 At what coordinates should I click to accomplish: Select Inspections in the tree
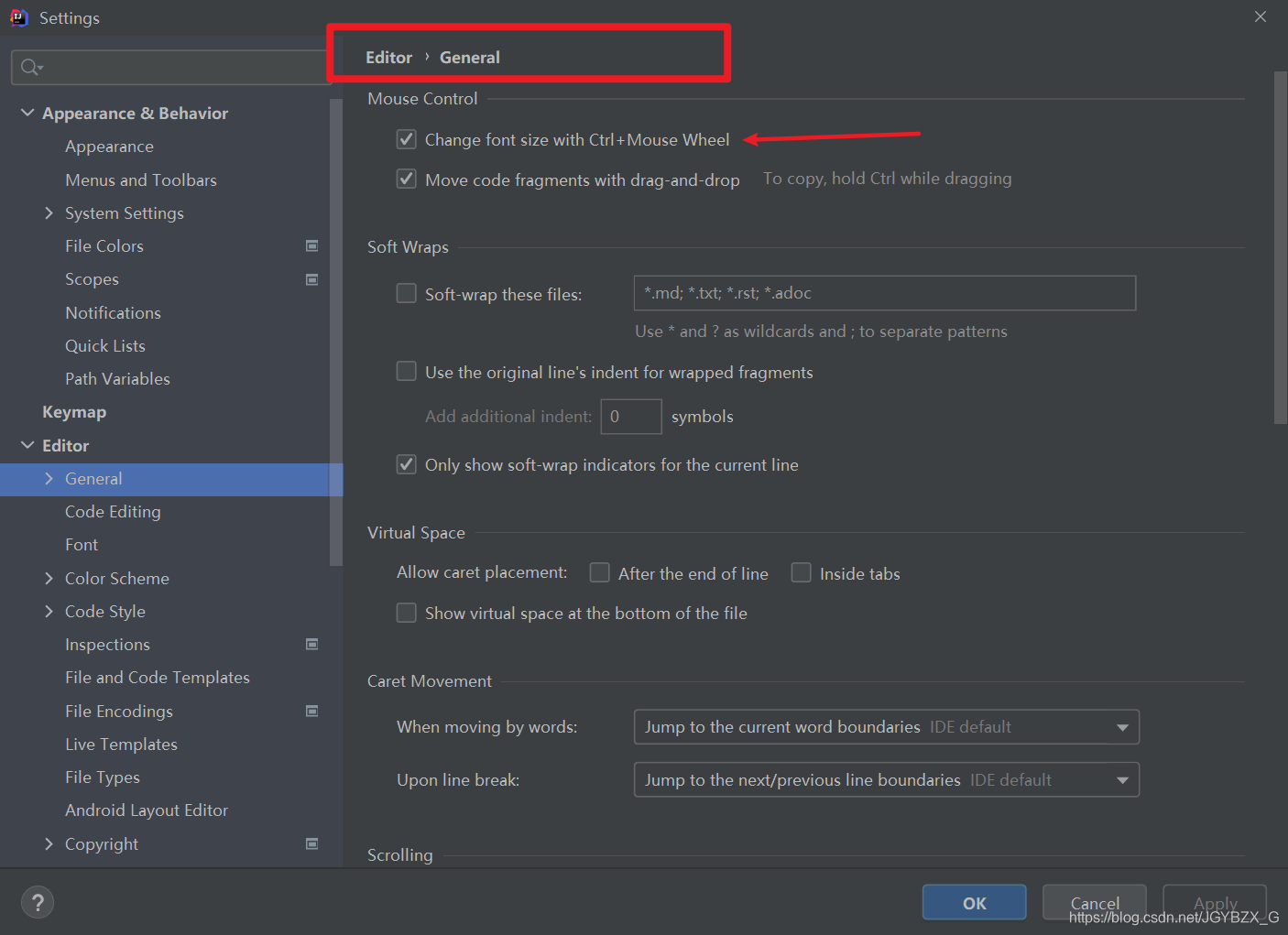click(x=107, y=645)
